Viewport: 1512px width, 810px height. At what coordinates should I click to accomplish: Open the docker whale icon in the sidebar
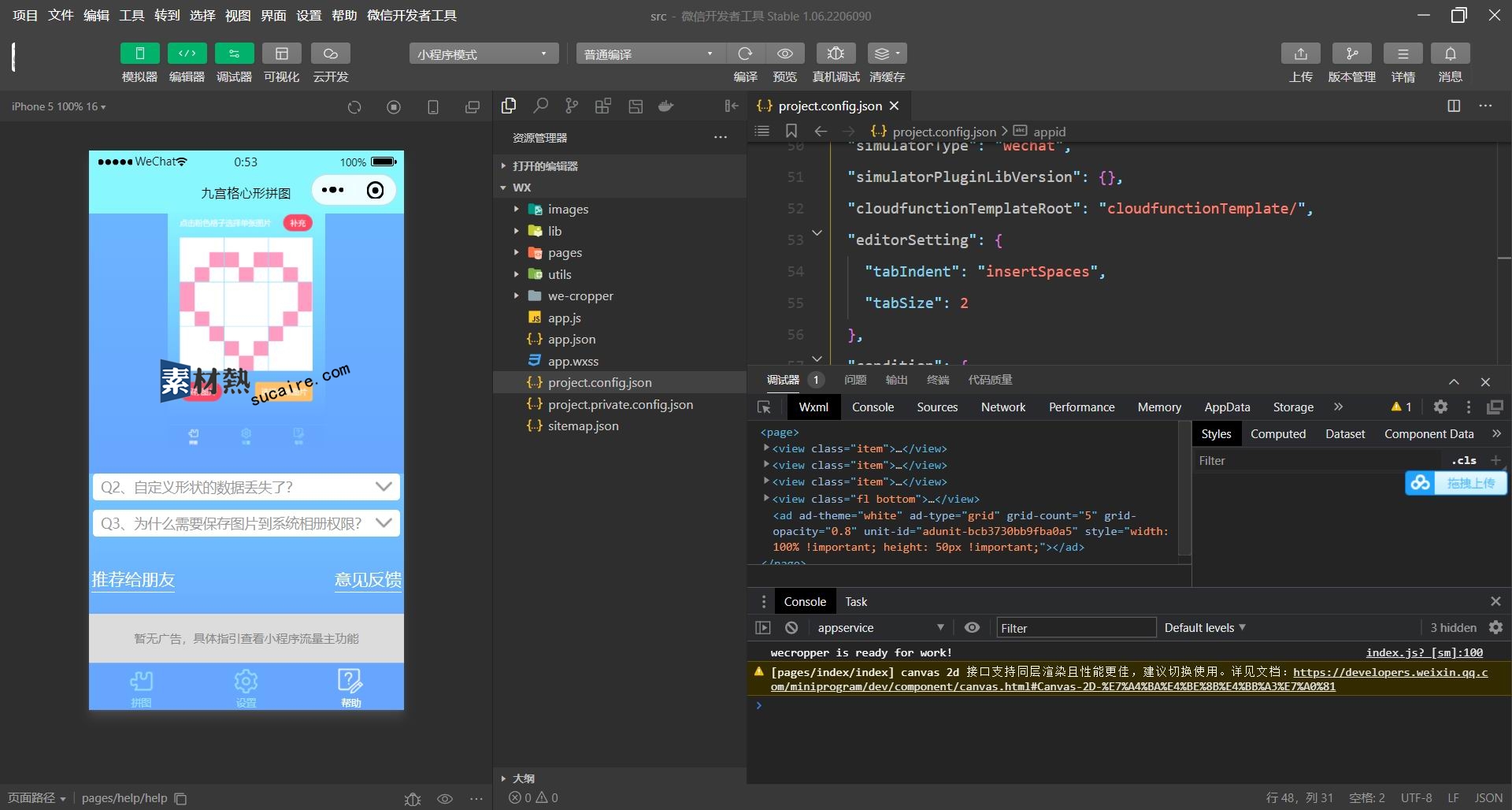(x=666, y=106)
